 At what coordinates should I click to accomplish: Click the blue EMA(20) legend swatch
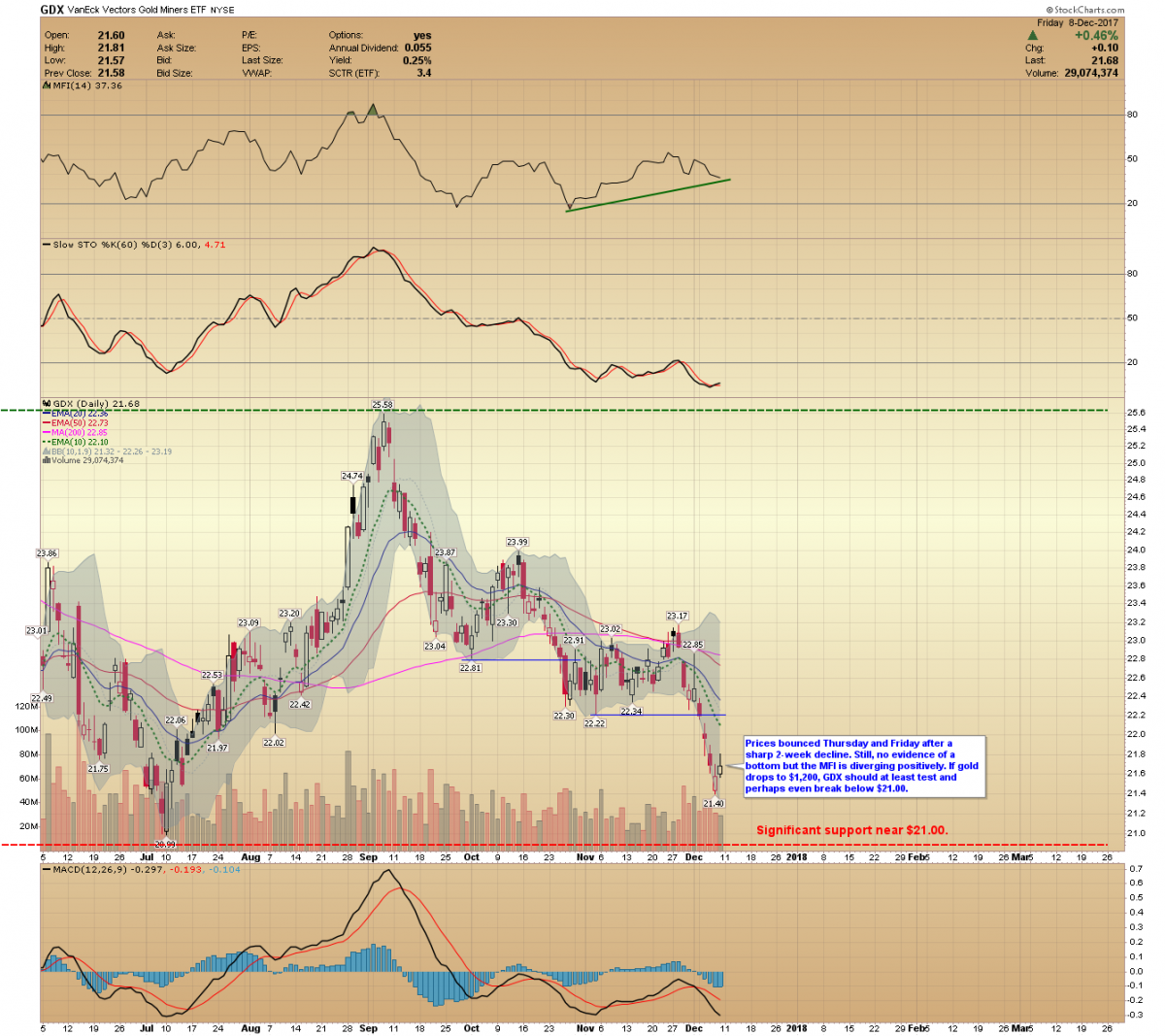pos(46,414)
